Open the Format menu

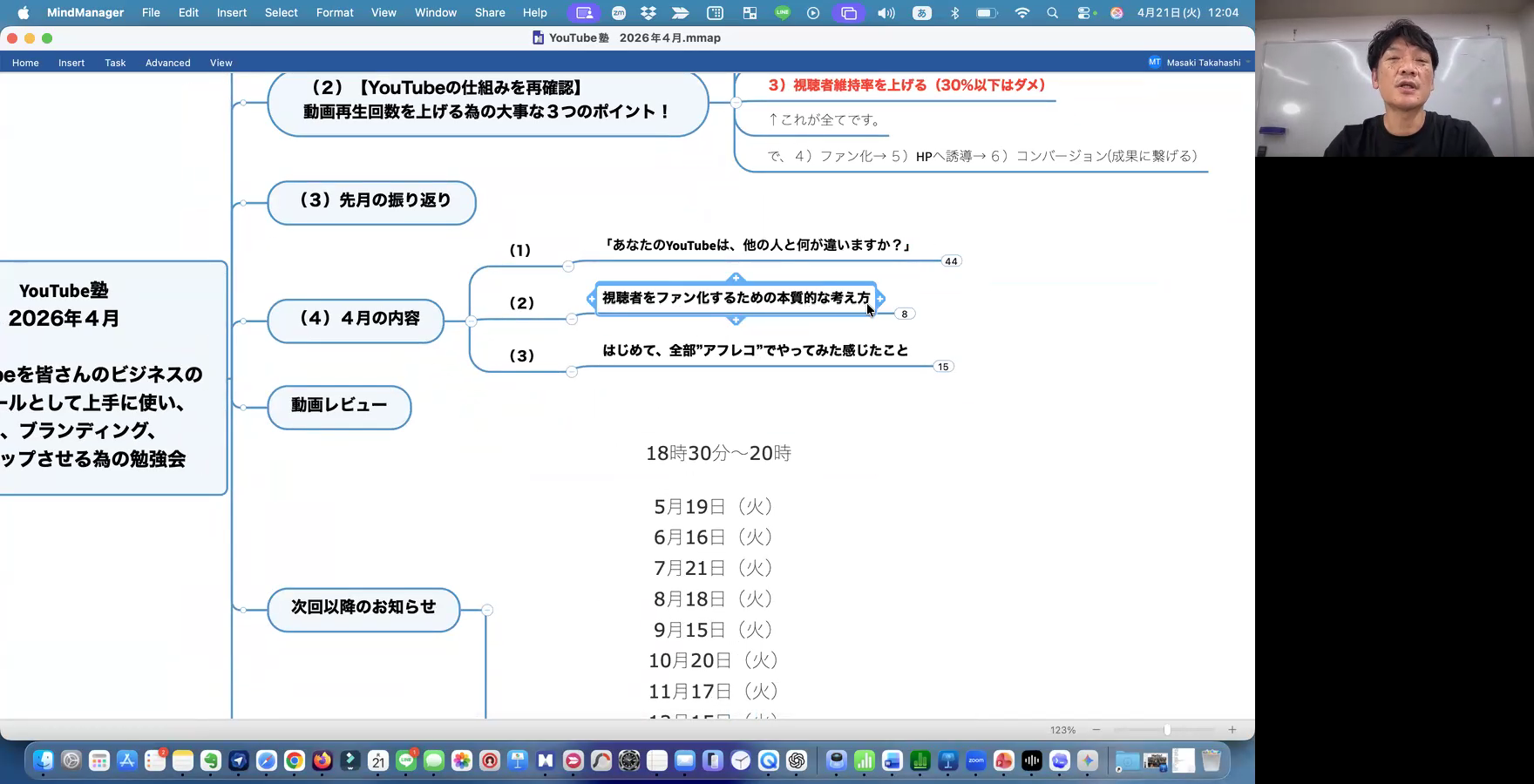tap(335, 13)
